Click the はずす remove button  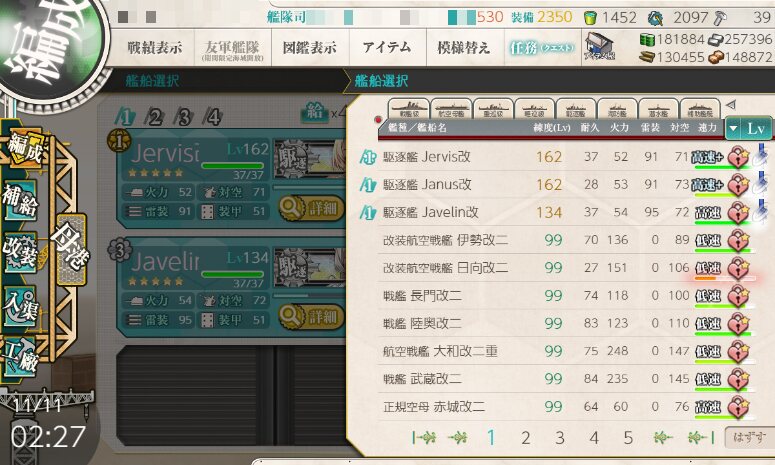(749, 437)
